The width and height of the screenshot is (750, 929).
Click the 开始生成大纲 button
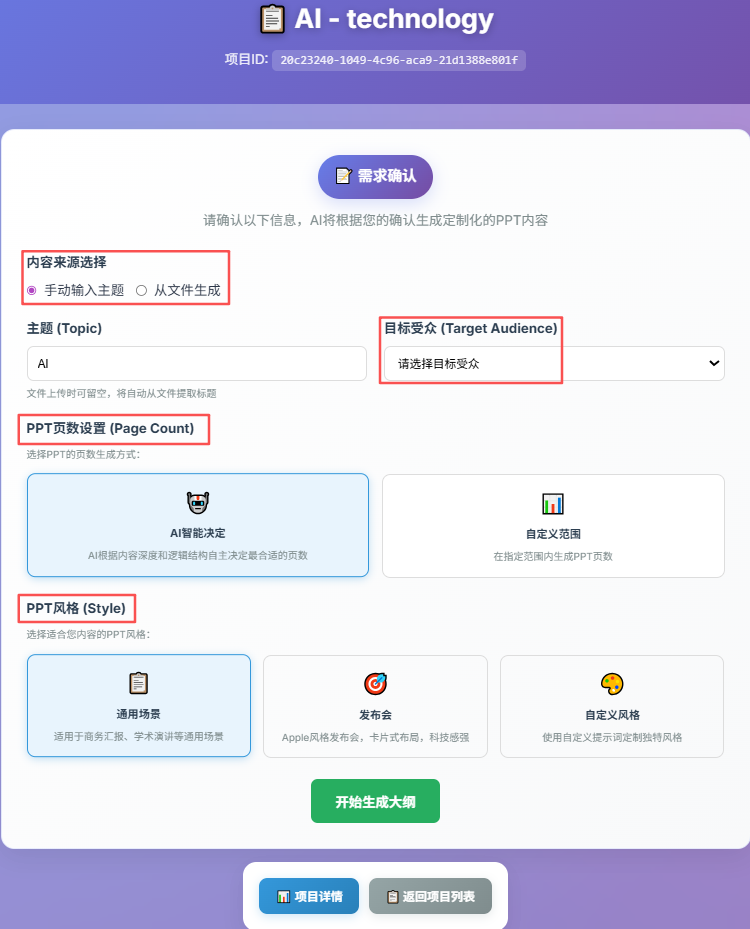376,801
